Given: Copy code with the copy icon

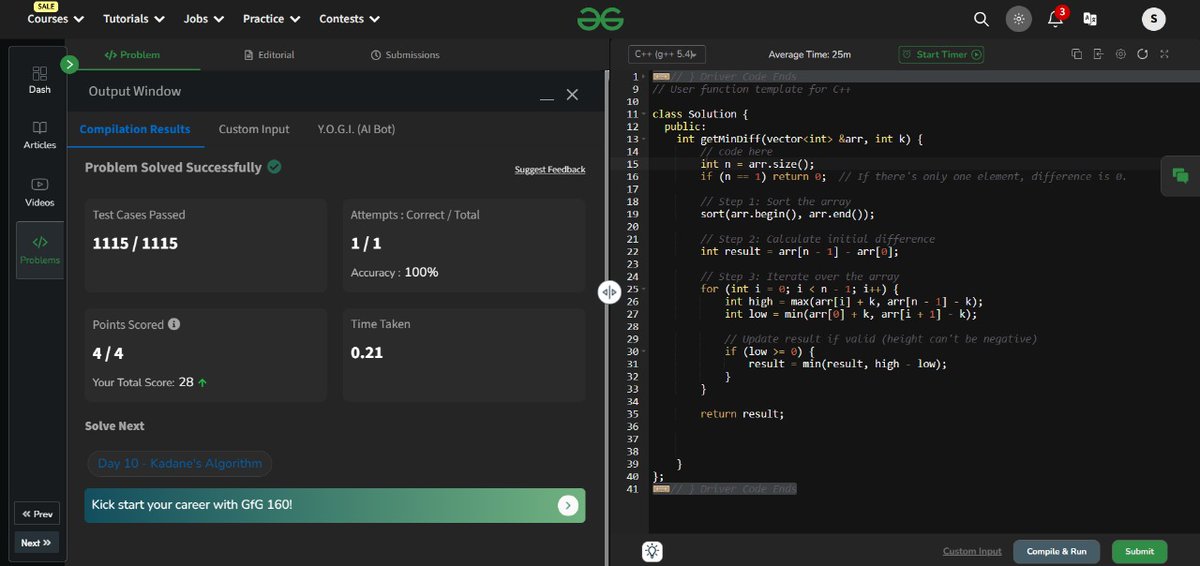Looking at the screenshot, I should (1076, 54).
